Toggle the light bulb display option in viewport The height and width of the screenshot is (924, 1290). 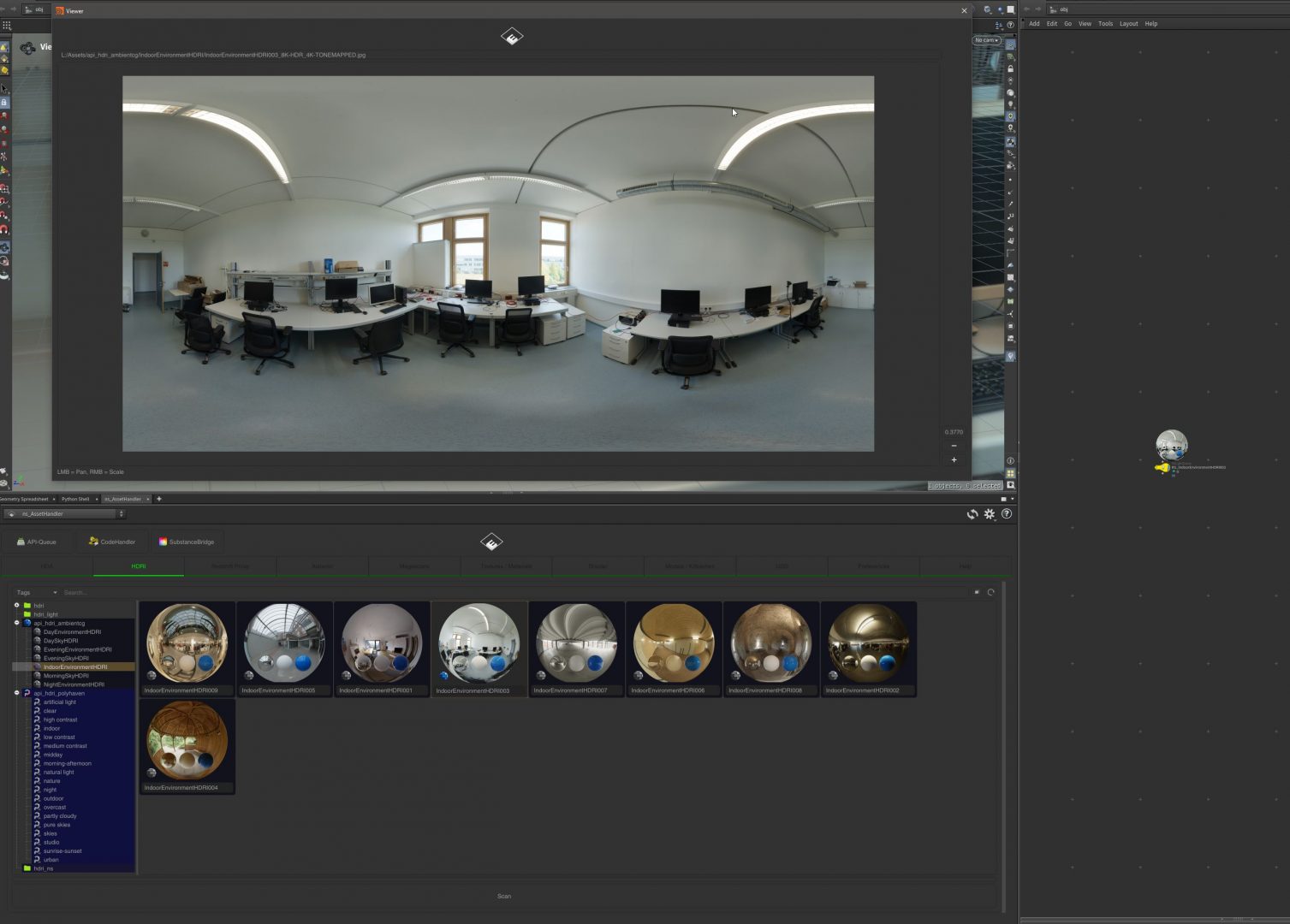1010,104
